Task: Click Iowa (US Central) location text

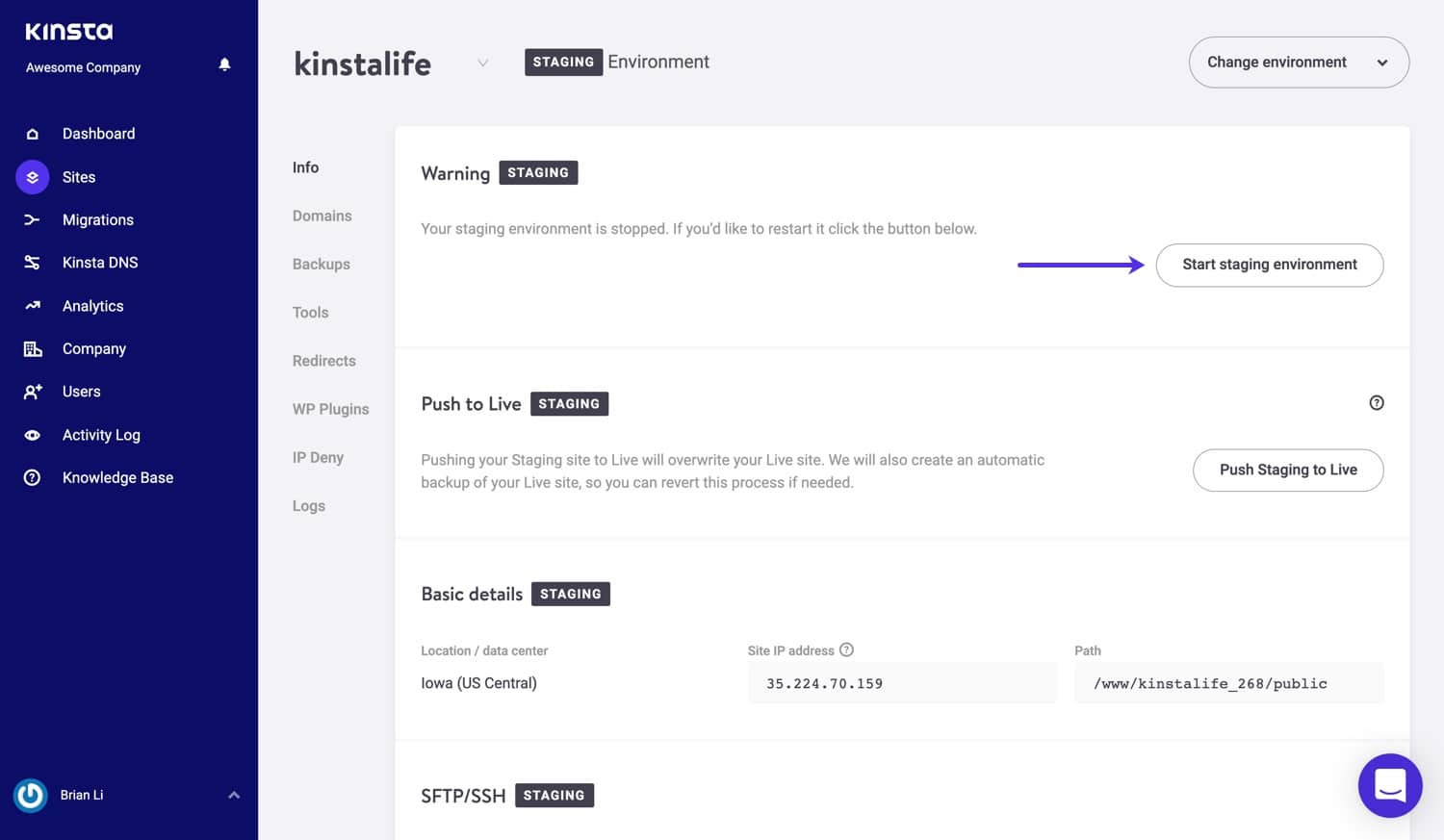Action: pyautogui.click(x=479, y=683)
